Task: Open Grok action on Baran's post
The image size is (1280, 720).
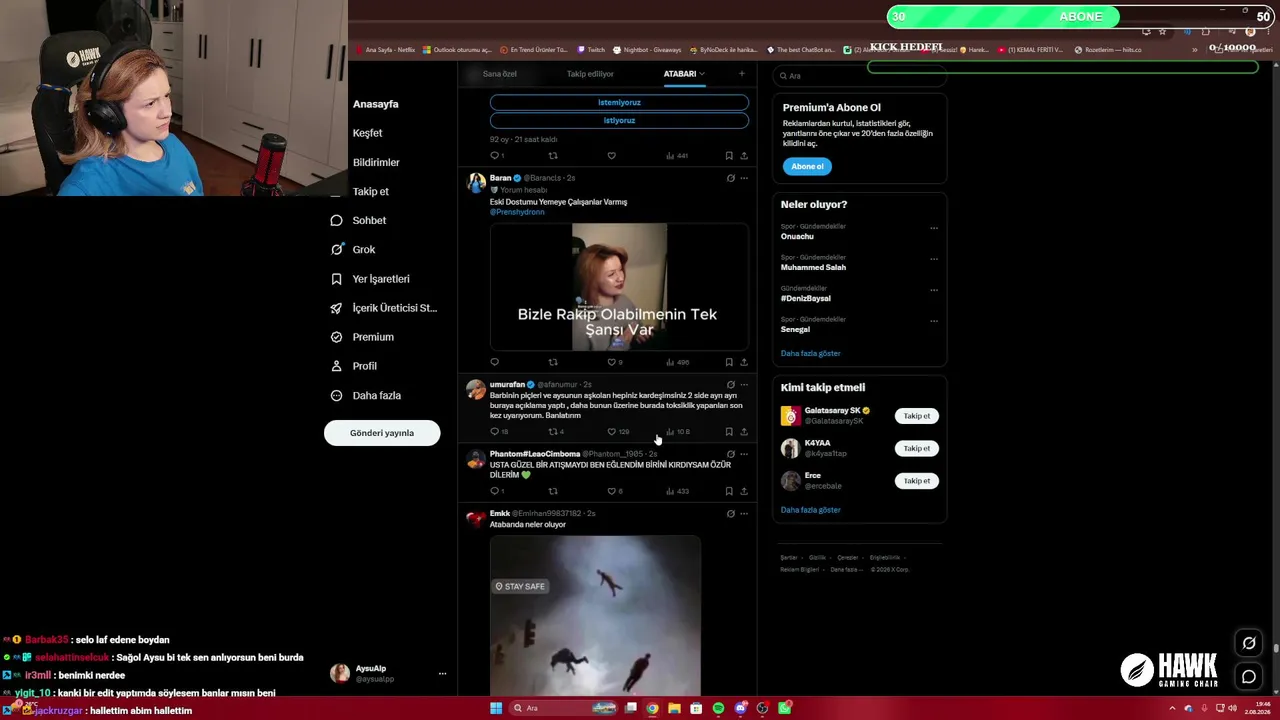Action: coord(730,178)
